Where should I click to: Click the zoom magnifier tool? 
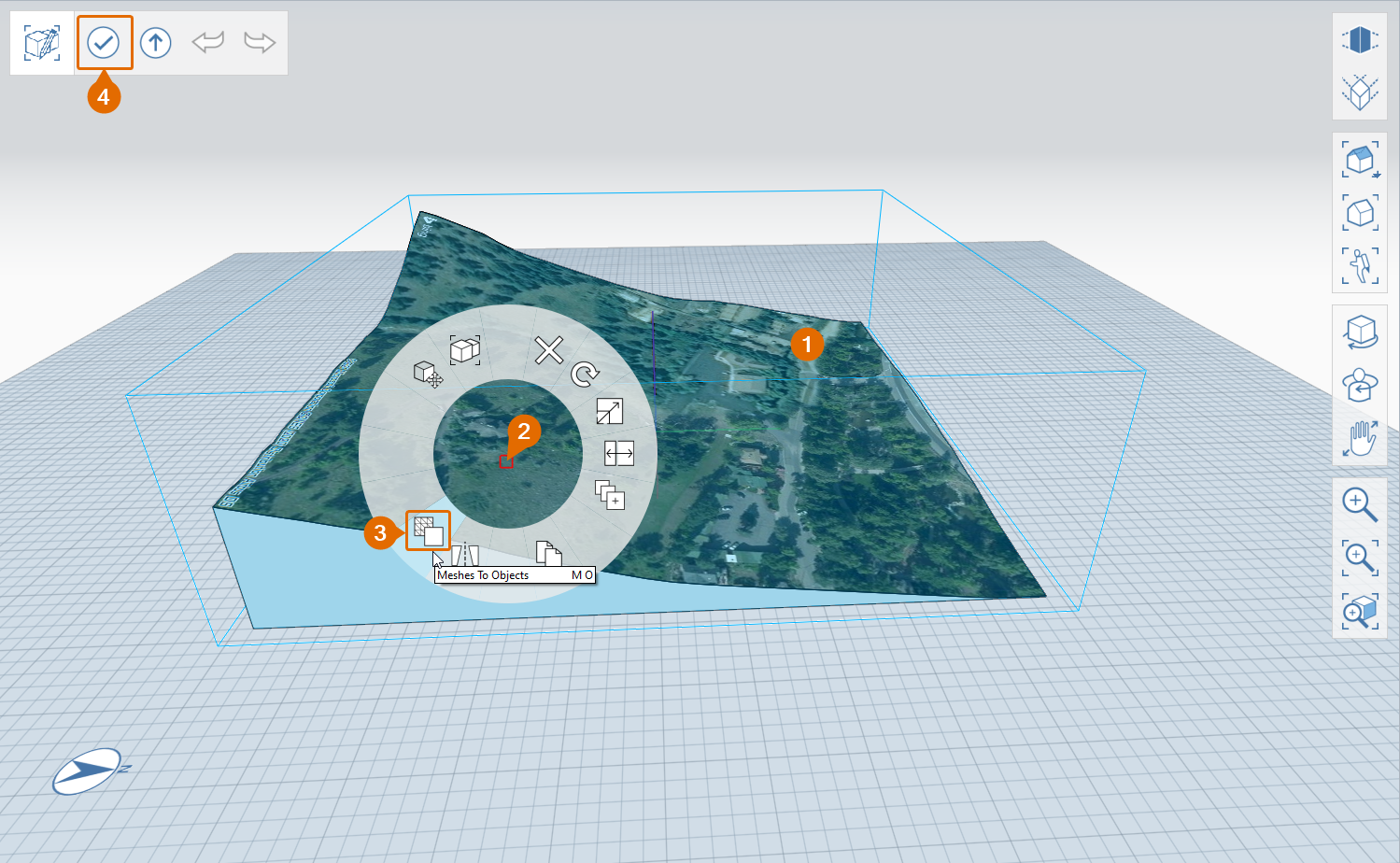coord(1360,505)
